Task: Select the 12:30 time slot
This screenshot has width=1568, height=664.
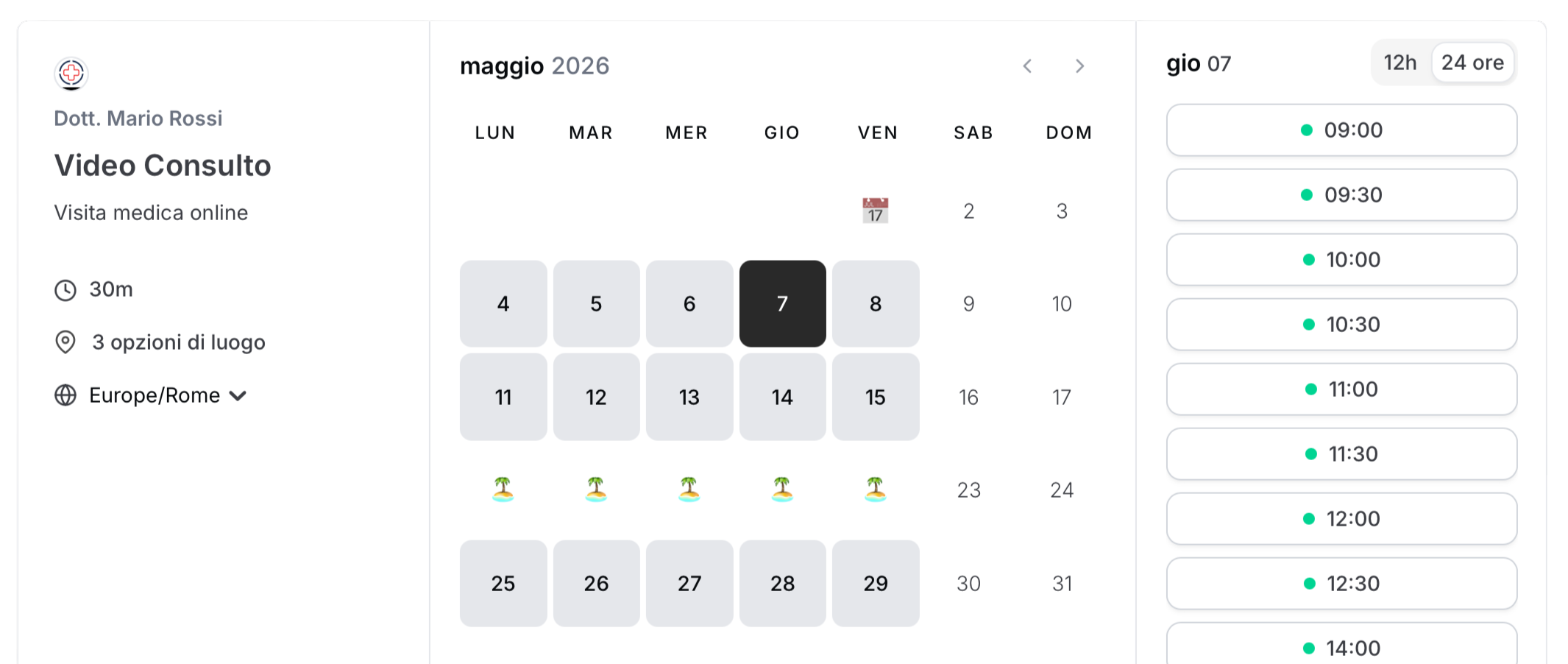Action: point(1341,584)
